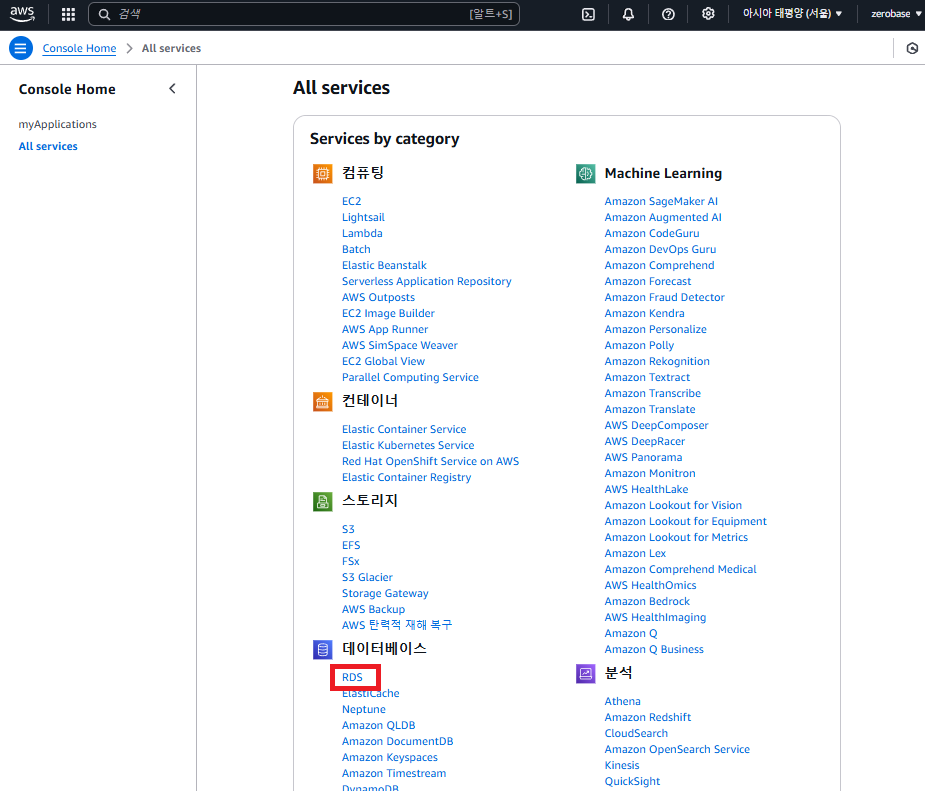Focus the top search input field
The width and height of the screenshot is (925, 791).
[x=303, y=14]
